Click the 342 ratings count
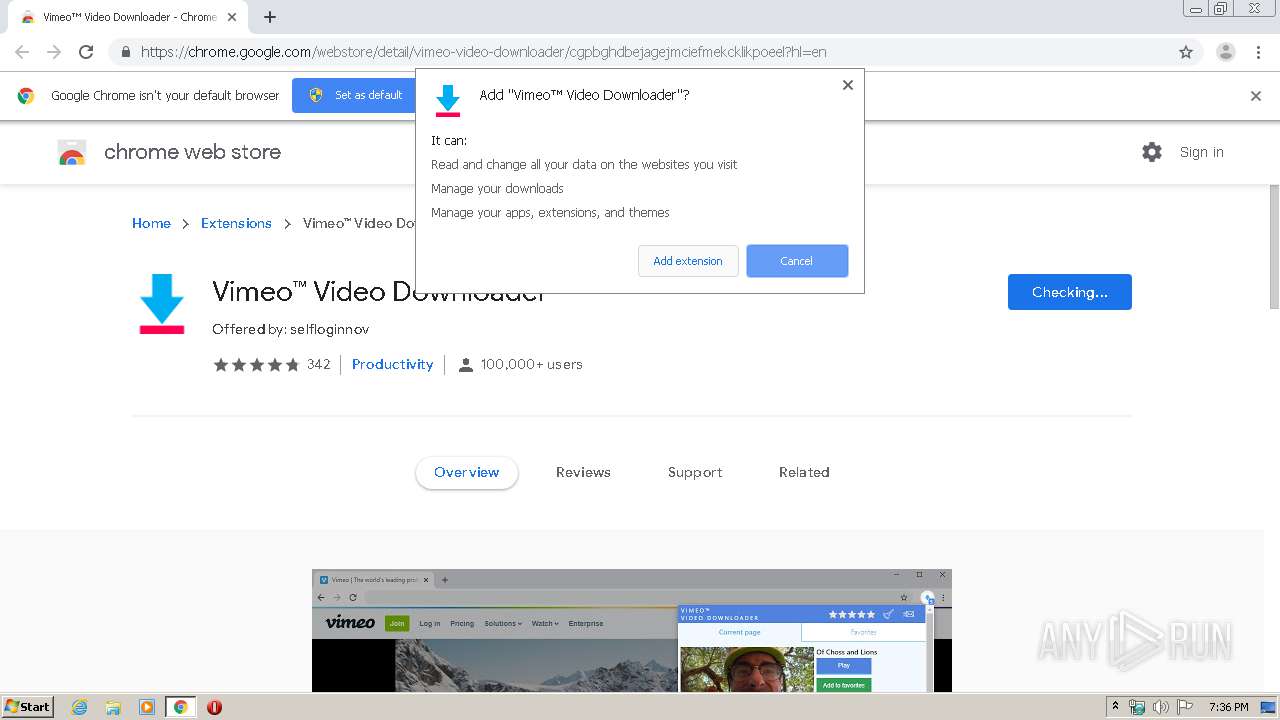1280x720 pixels. pyautogui.click(x=318, y=364)
